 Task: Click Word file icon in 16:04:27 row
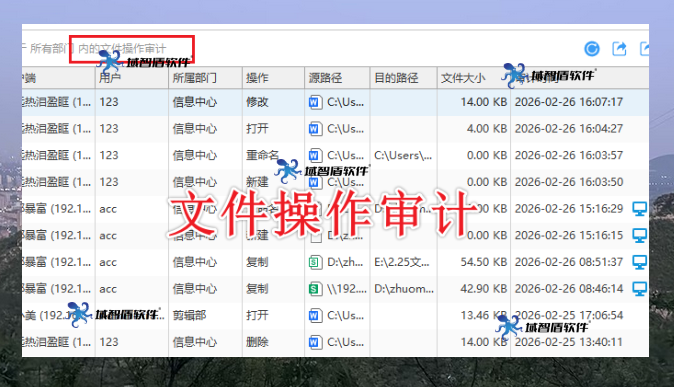point(315,129)
